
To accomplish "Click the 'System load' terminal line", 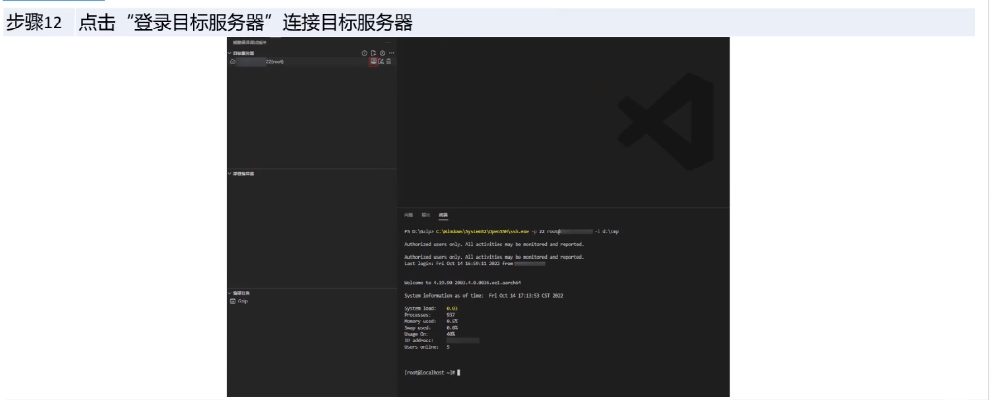I will click(430, 308).
